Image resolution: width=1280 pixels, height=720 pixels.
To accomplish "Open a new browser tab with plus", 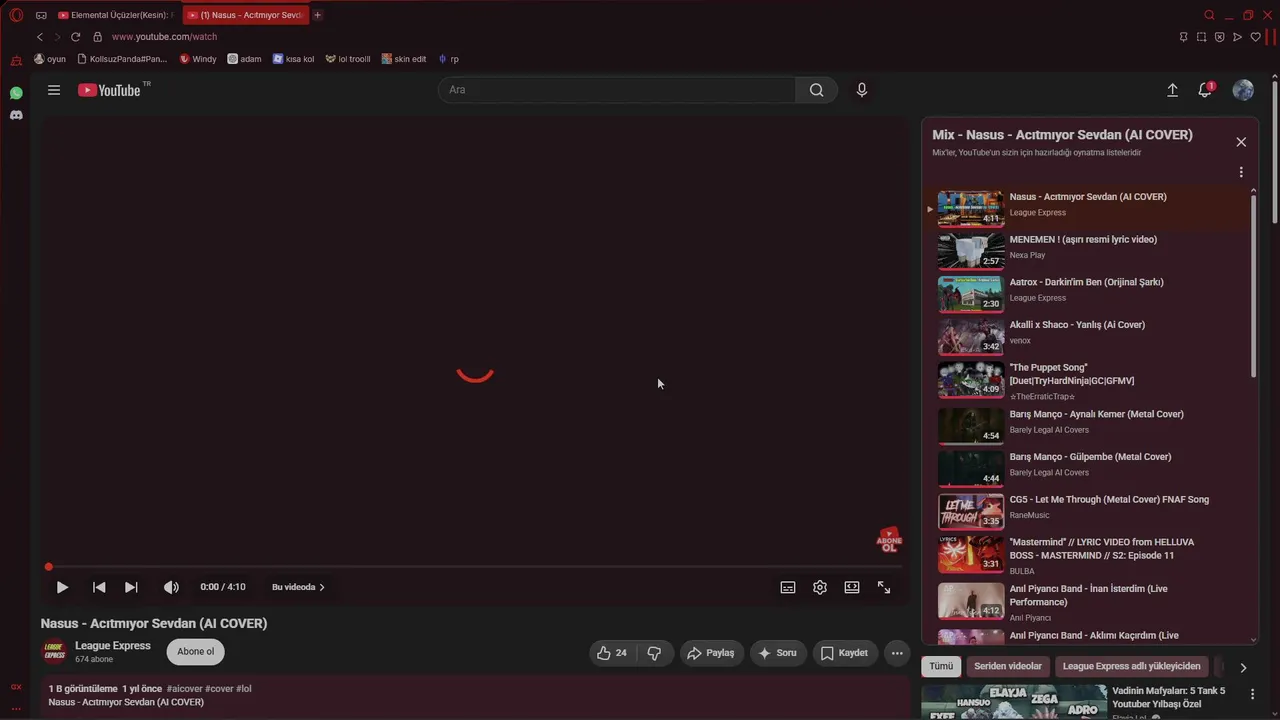I will 318,15.
